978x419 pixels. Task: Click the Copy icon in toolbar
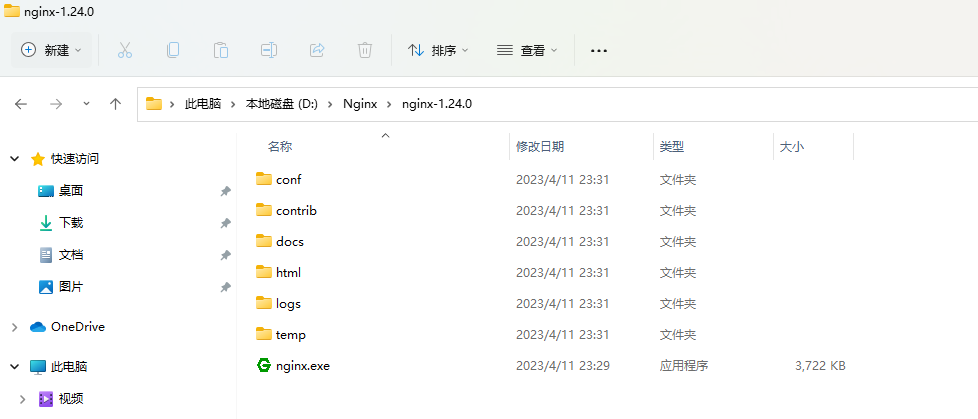pyautogui.click(x=173, y=51)
